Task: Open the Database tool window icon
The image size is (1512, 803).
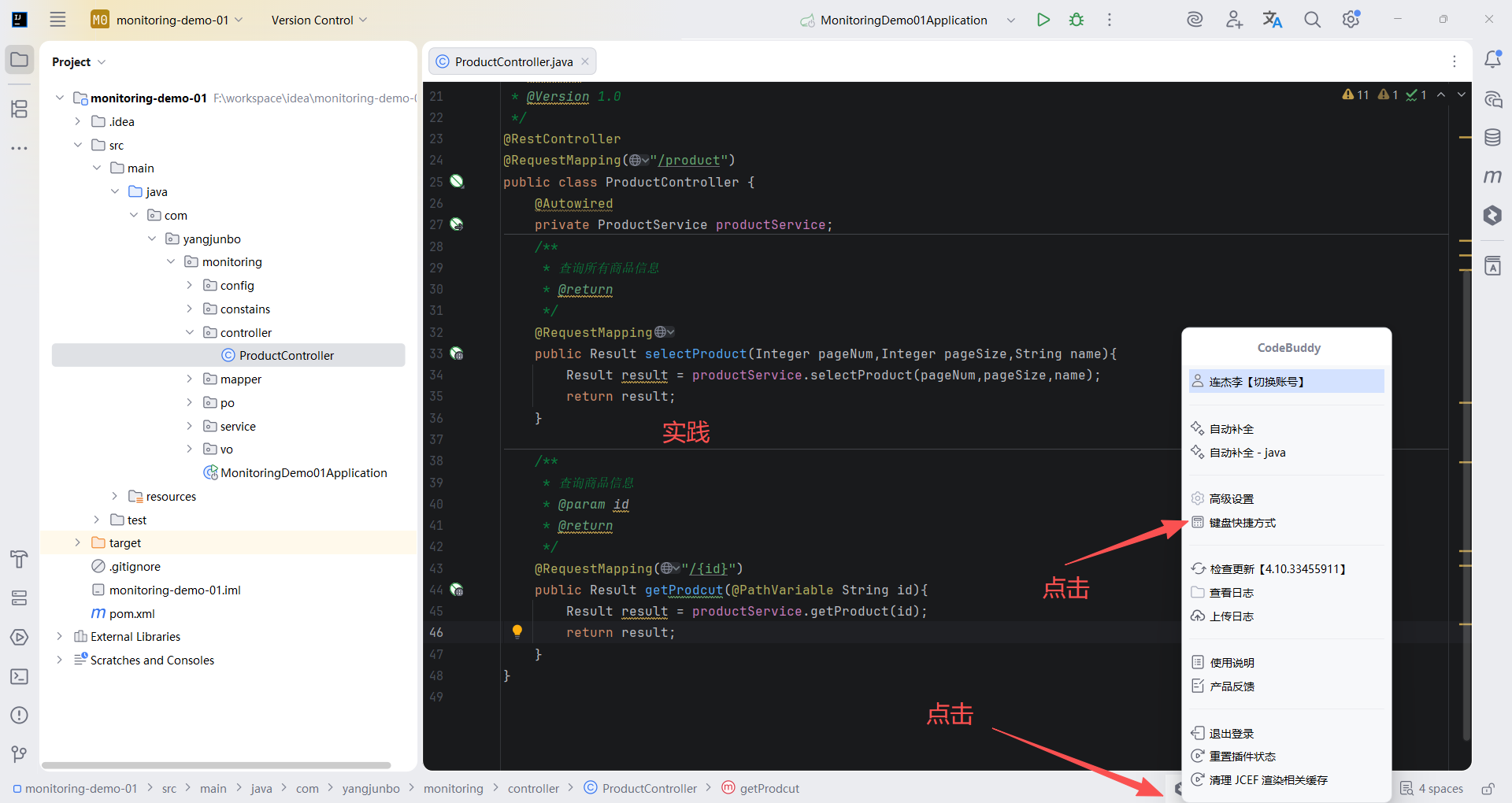Action: (x=1492, y=138)
